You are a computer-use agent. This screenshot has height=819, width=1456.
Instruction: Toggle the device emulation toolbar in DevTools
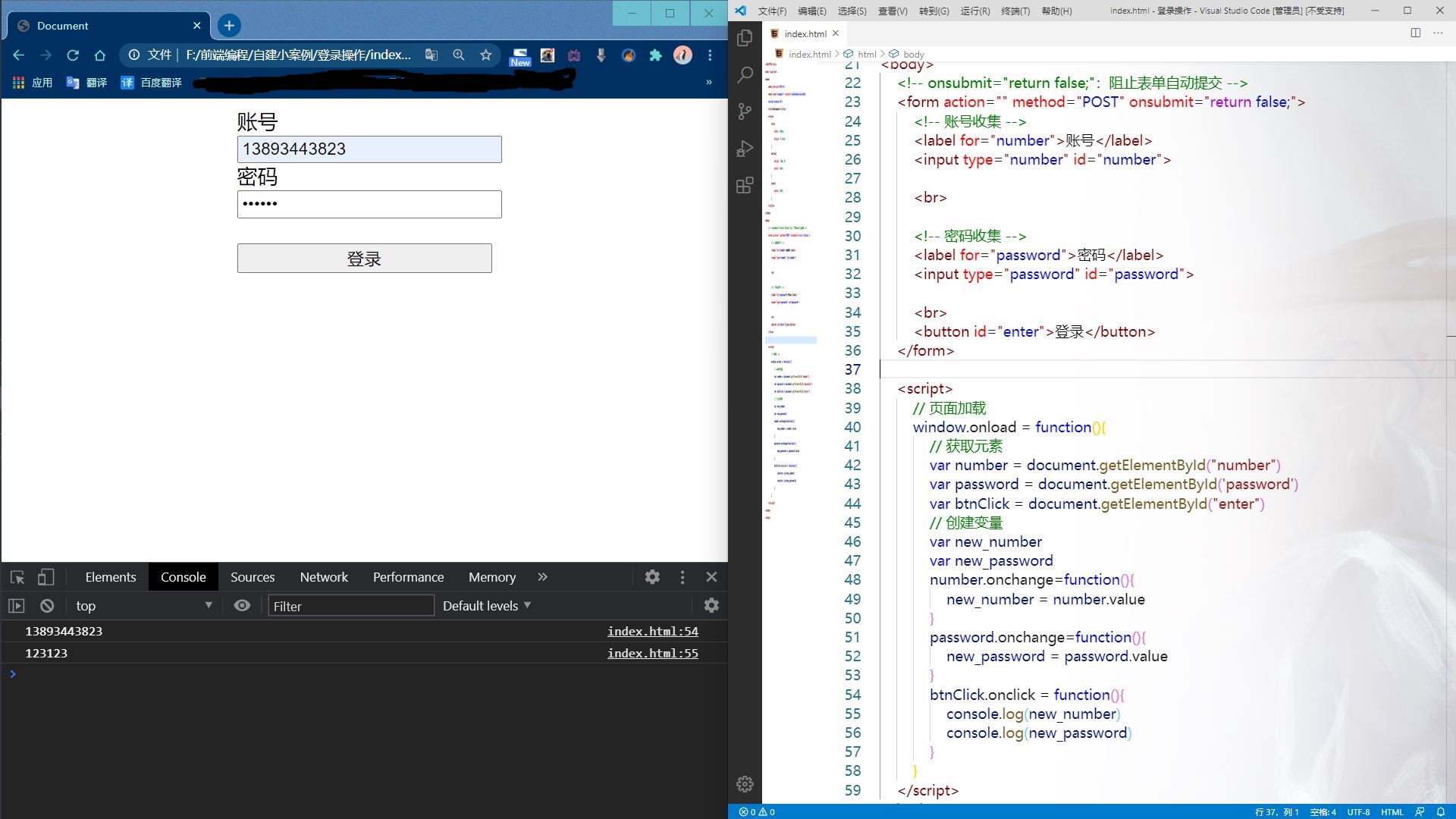[46, 577]
